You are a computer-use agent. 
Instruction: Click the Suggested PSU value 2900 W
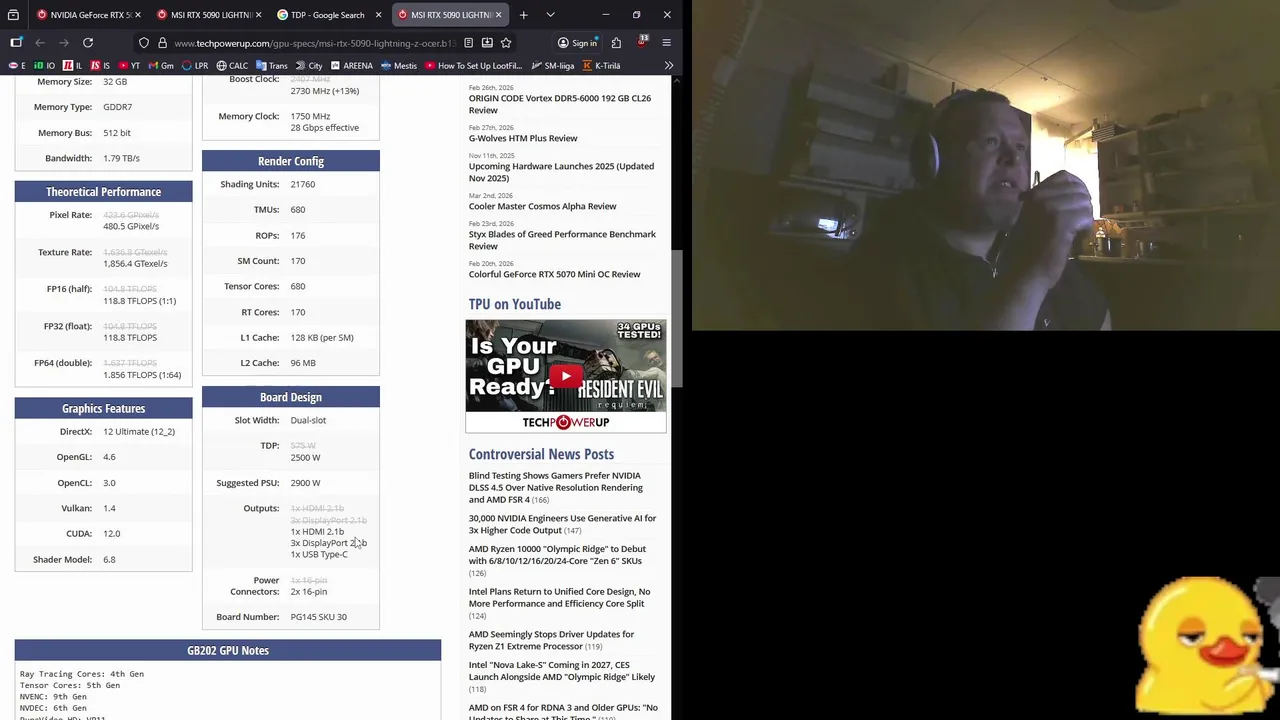pyautogui.click(x=305, y=483)
